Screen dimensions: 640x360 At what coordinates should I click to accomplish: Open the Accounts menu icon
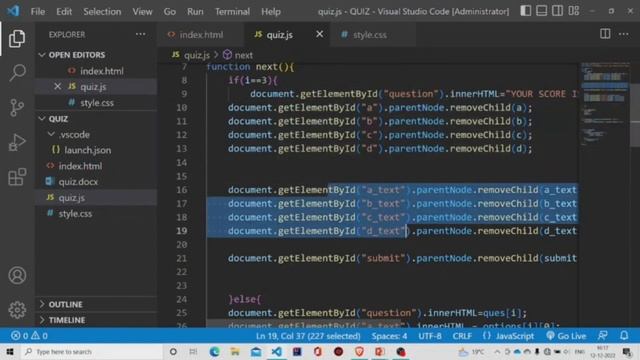(17, 276)
